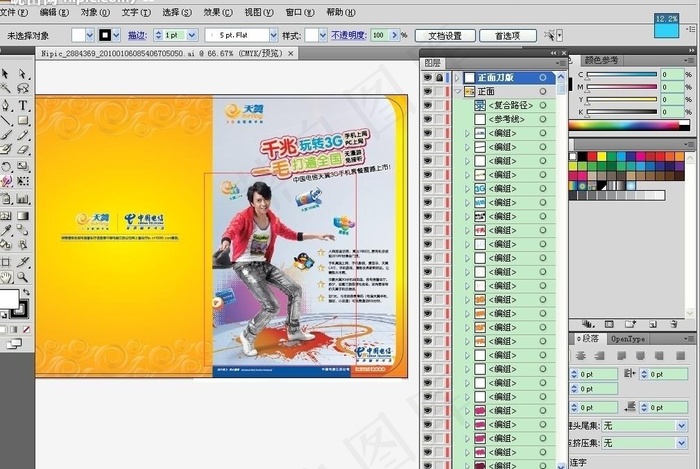Open the 不透明度 transparency link

tap(349, 35)
